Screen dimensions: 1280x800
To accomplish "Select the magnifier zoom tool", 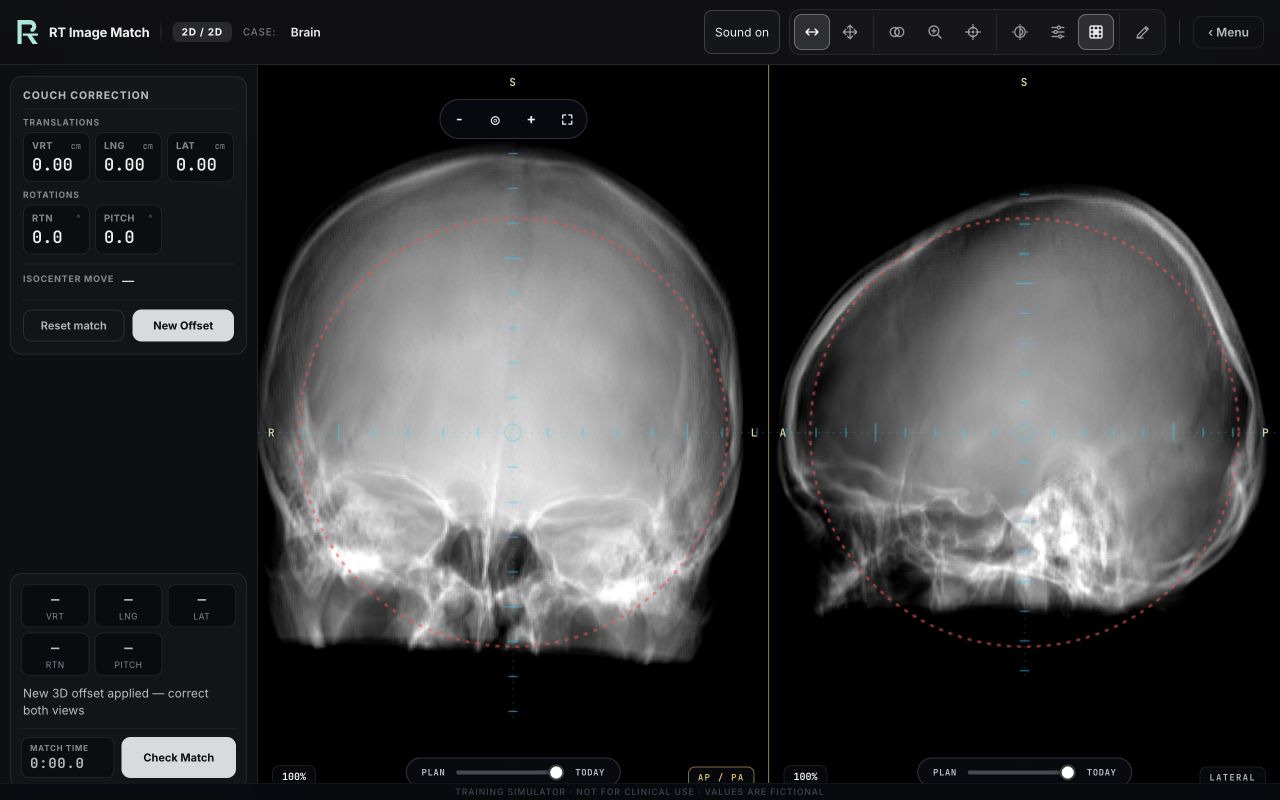I will click(935, 32).
